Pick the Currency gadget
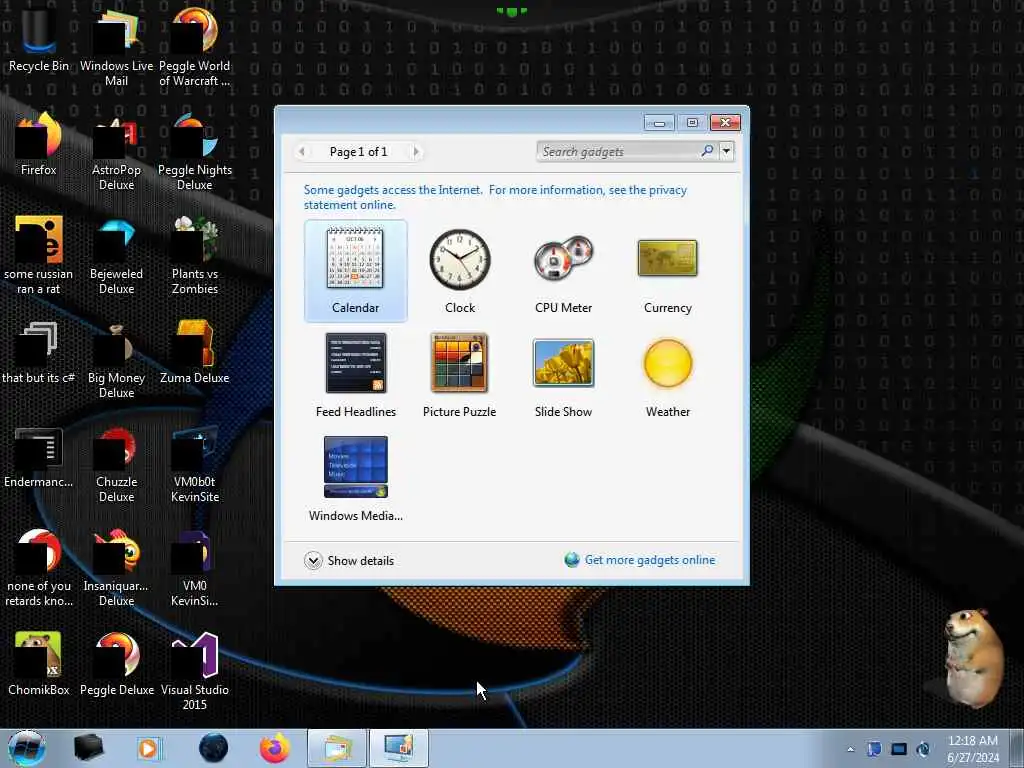 [x=667, y=270]
